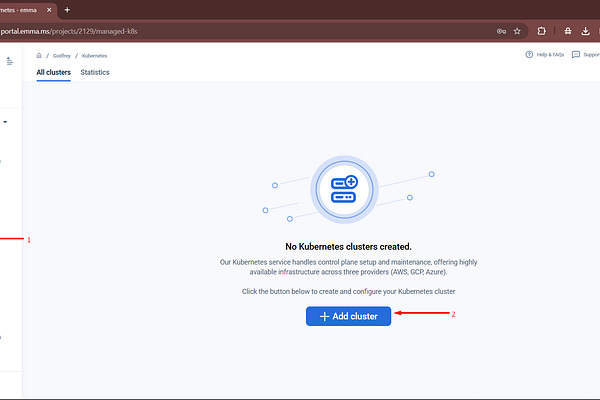Click the Add cluster button
This screenshot has width=600, height=400.
coord(348,316)
